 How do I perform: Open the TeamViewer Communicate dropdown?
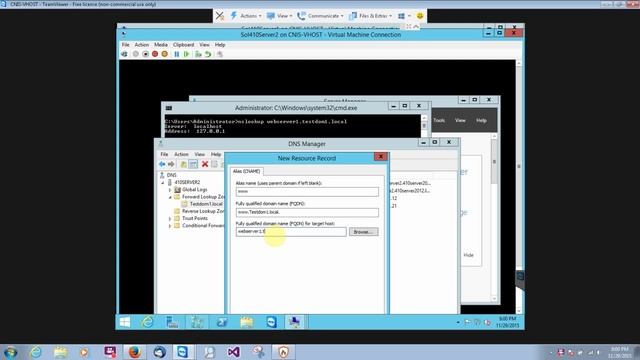click(x=320, y=16)
